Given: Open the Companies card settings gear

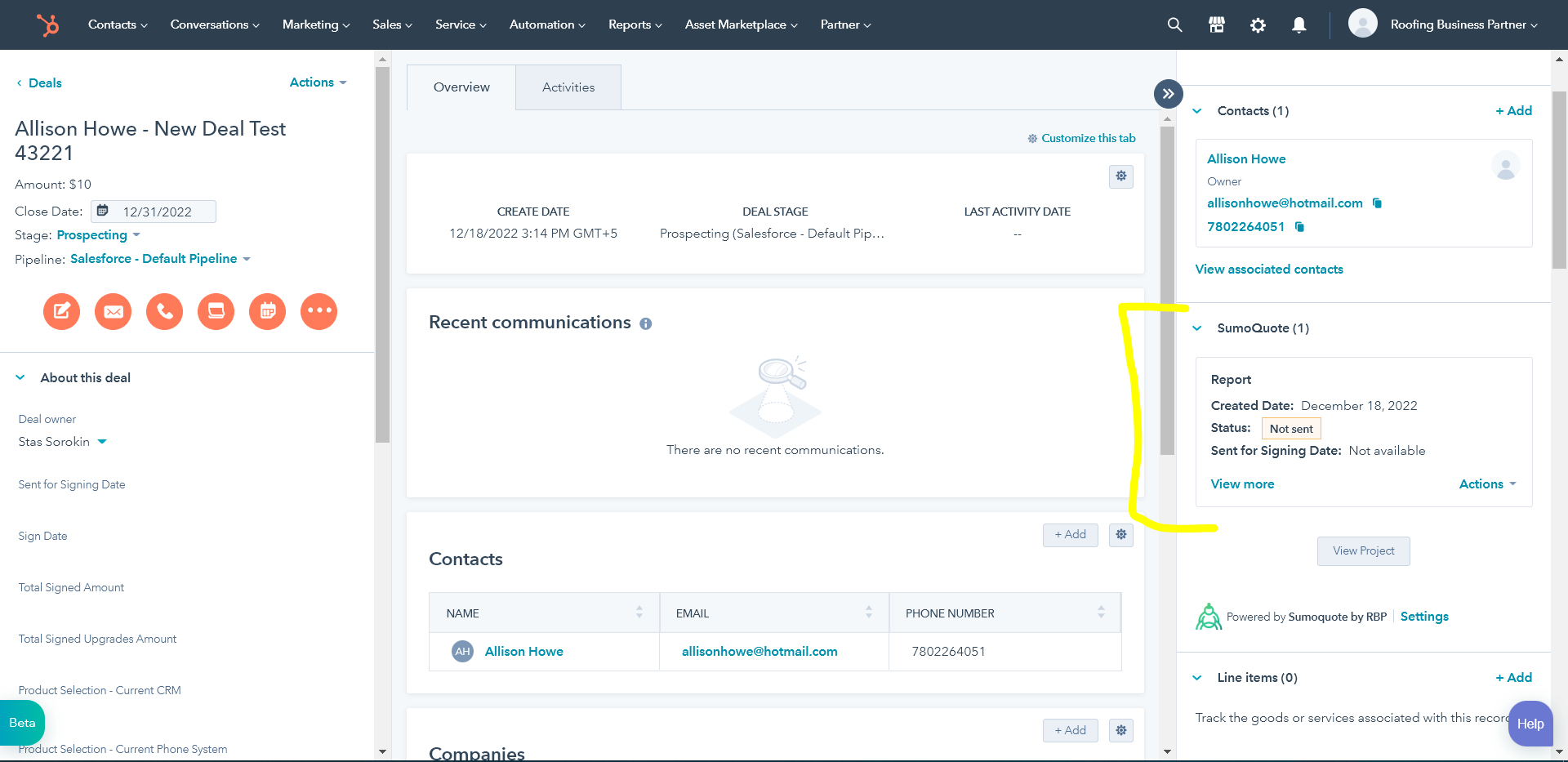Looking at the screenshot, I should tap(1121, 730).
